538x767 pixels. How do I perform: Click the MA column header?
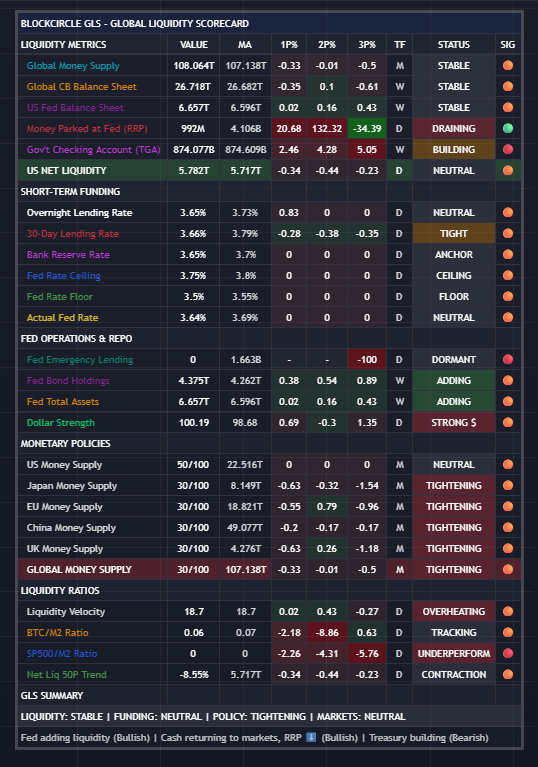[245, 45]
